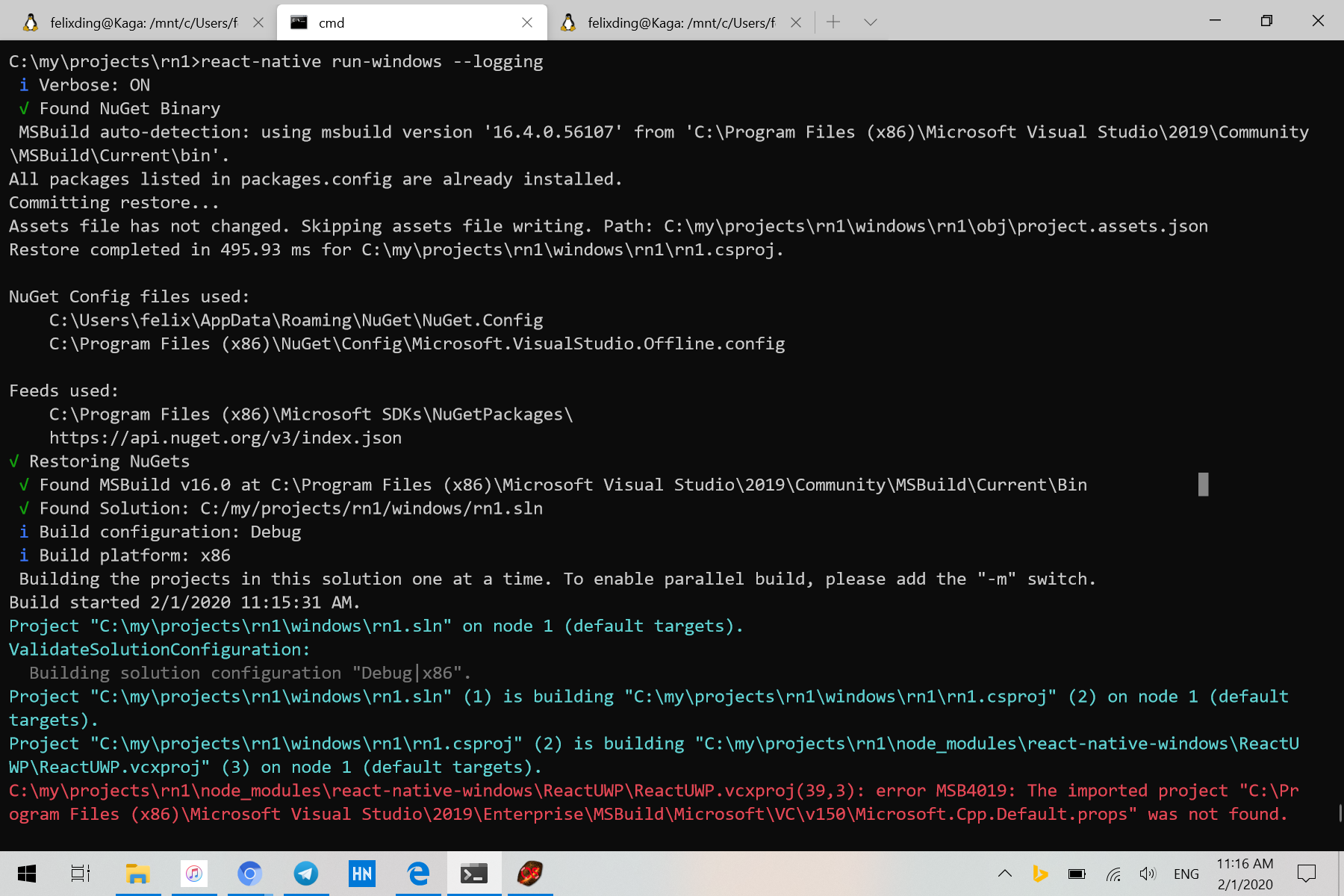Open iTunes from the taskbar
This screenshot has height=896, width=1344.
194,873
